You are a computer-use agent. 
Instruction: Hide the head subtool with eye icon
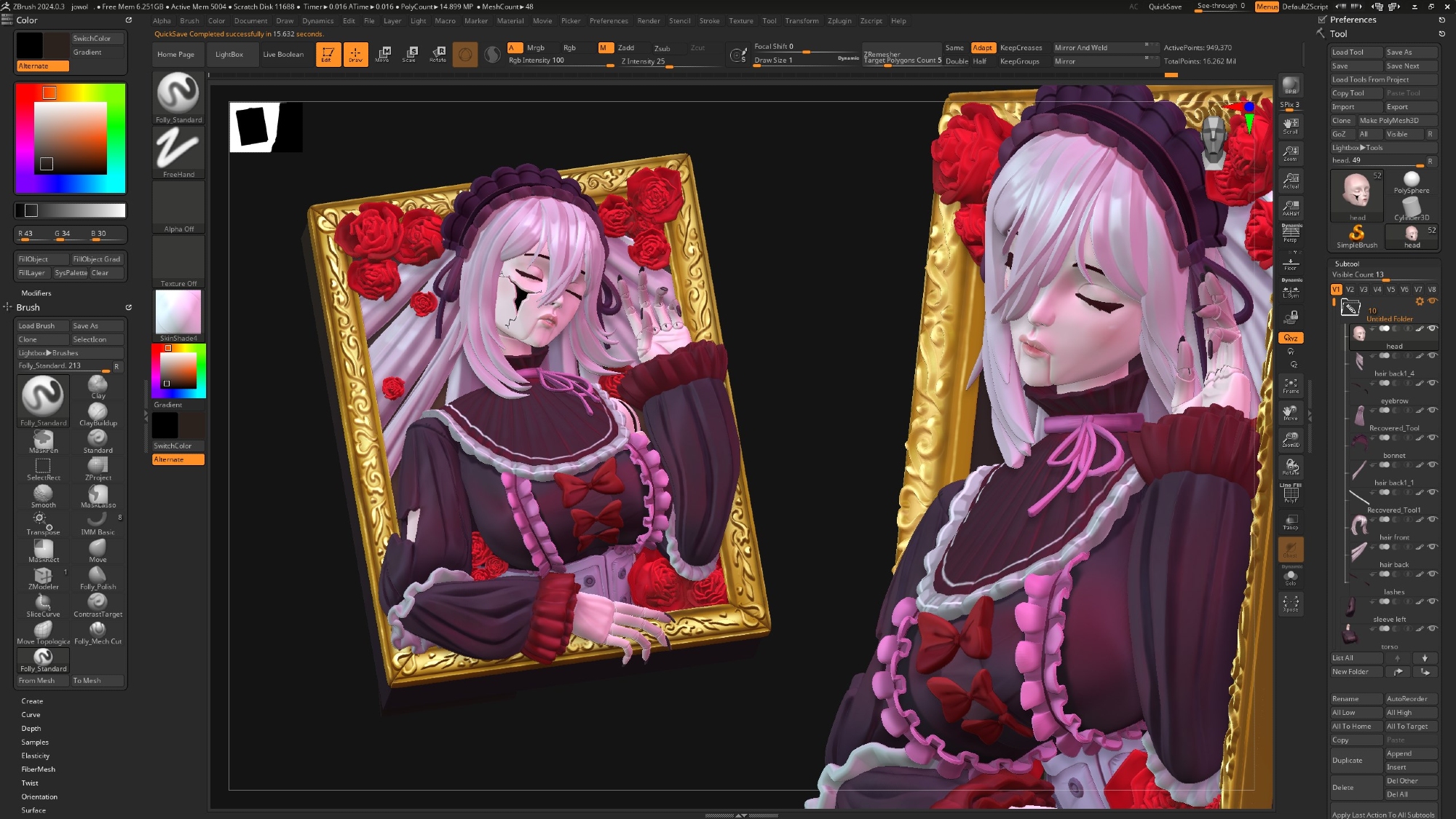(1432, 329)
